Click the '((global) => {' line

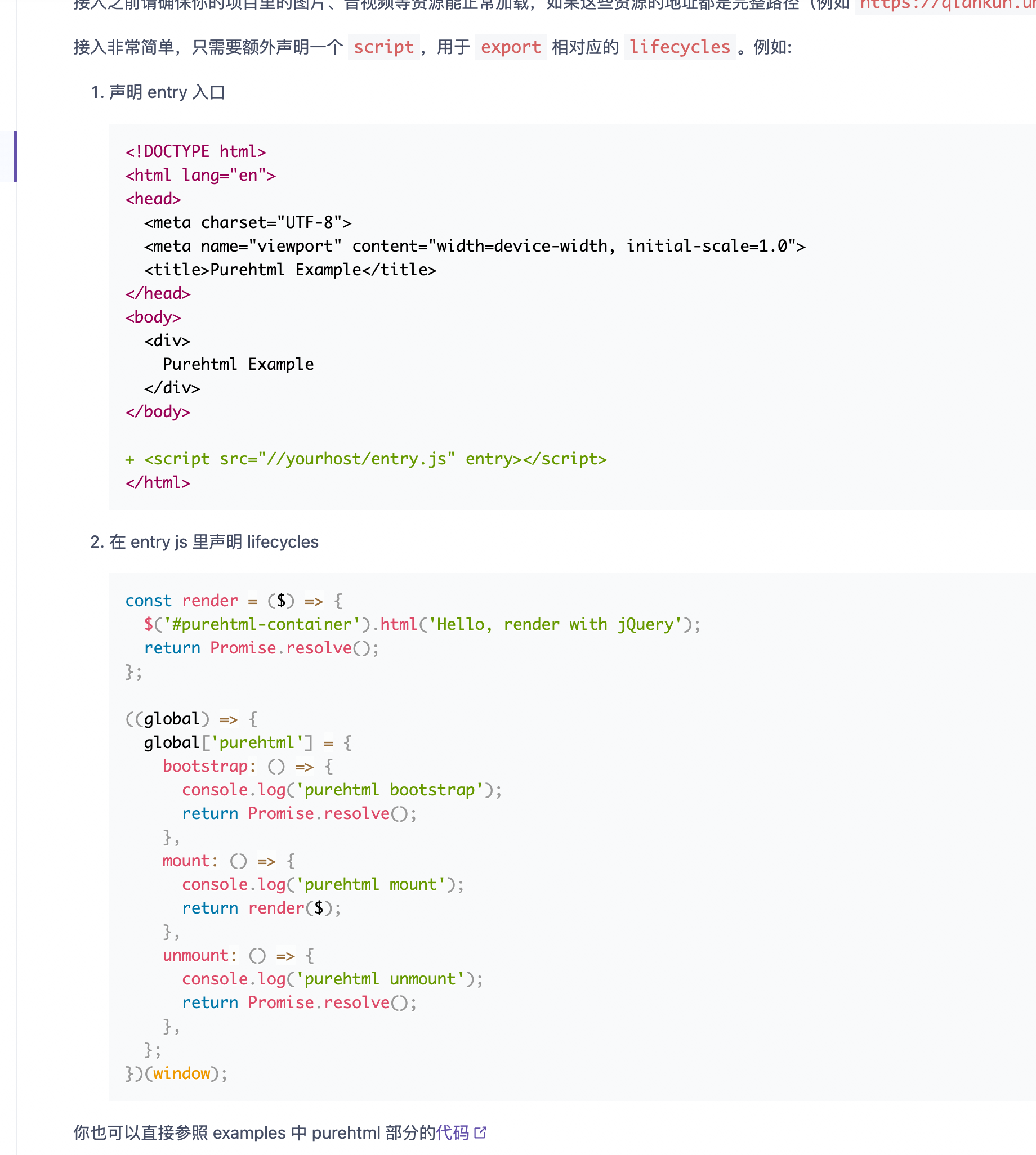pos(191,719)
